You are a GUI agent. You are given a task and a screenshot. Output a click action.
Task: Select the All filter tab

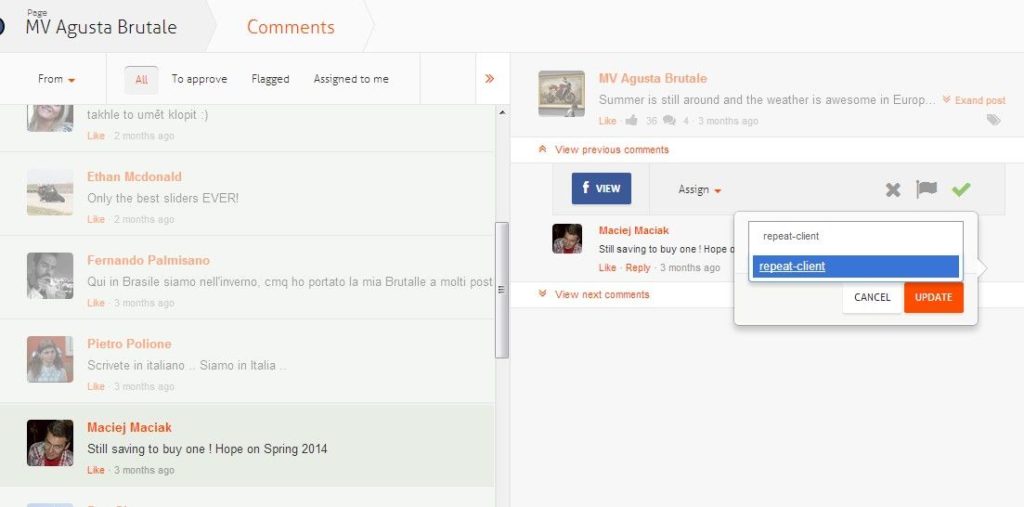coord(141,80)
